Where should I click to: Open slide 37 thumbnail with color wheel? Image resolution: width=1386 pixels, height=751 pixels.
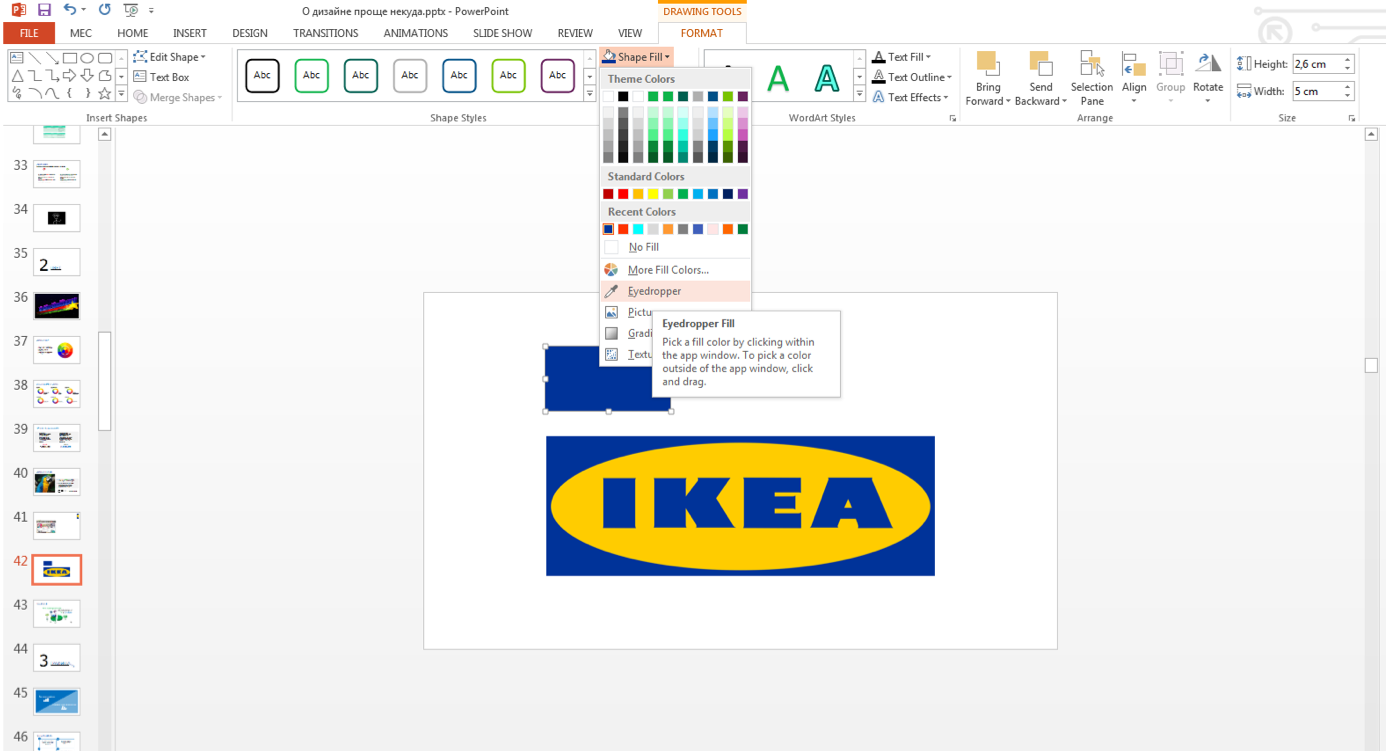(x=56, y=350)
